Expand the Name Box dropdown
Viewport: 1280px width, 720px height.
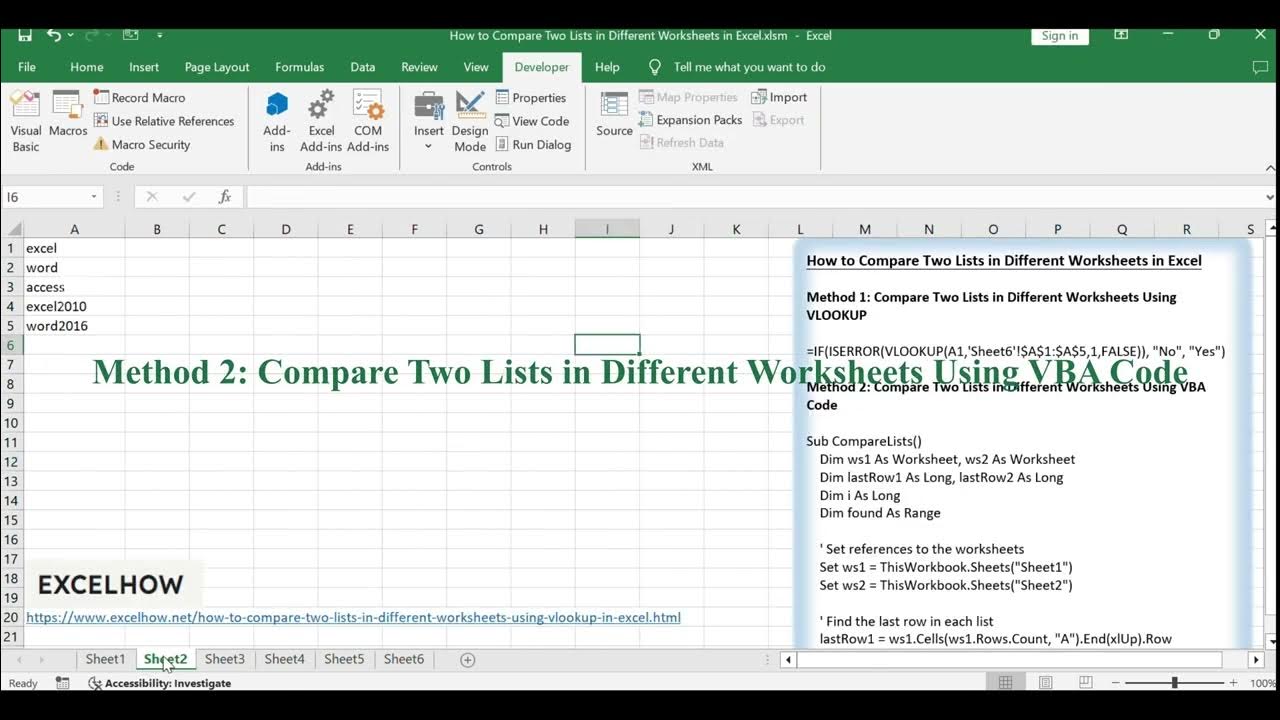tap(94, 197)
